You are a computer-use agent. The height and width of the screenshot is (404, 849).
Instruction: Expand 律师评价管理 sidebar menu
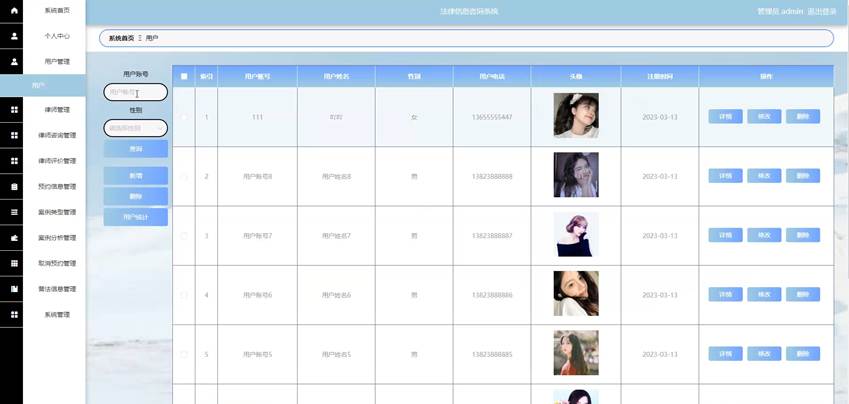[x=57, y=161]
